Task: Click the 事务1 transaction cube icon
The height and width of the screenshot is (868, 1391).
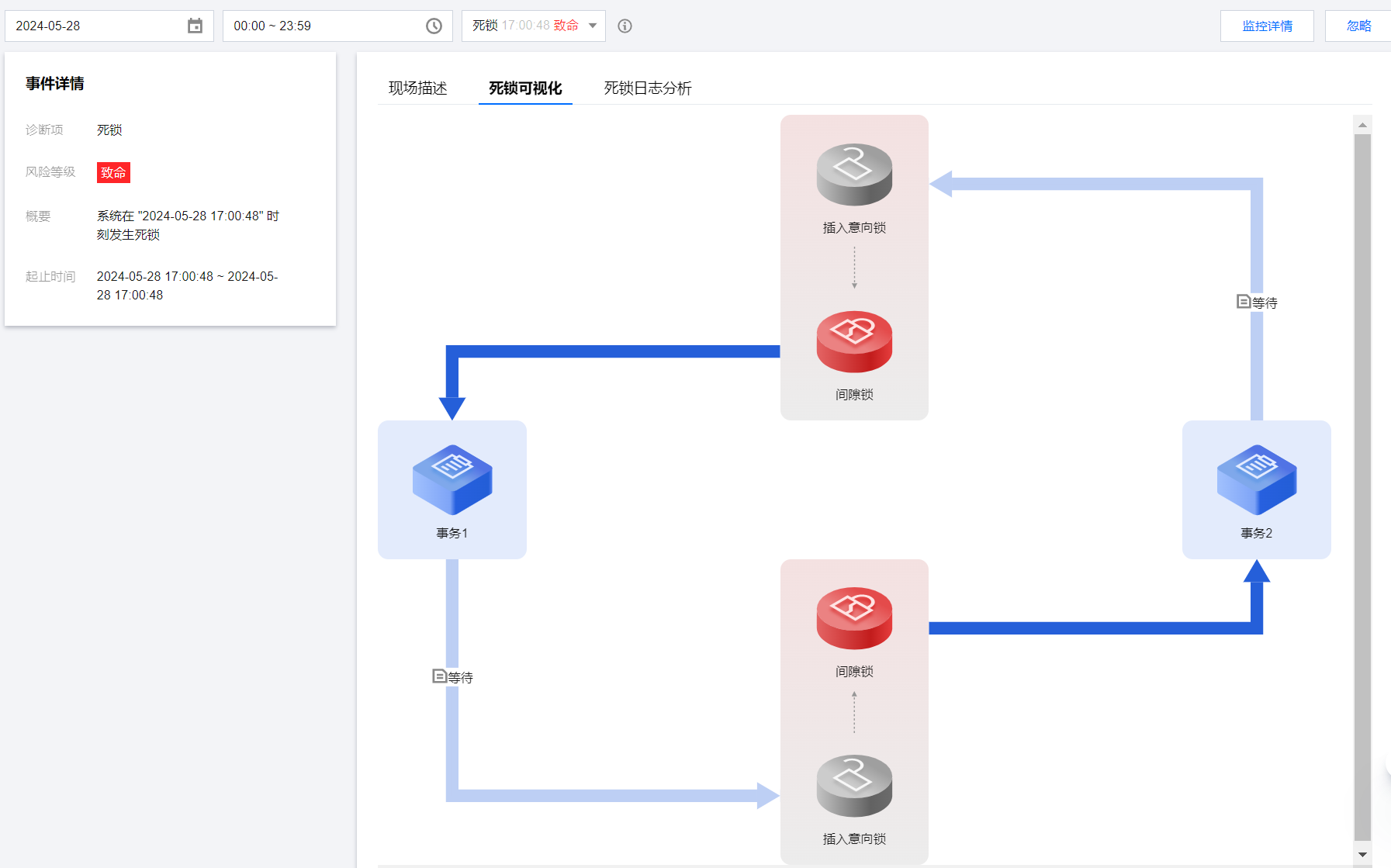Action: pyautogui.click(x=452, y=479)
